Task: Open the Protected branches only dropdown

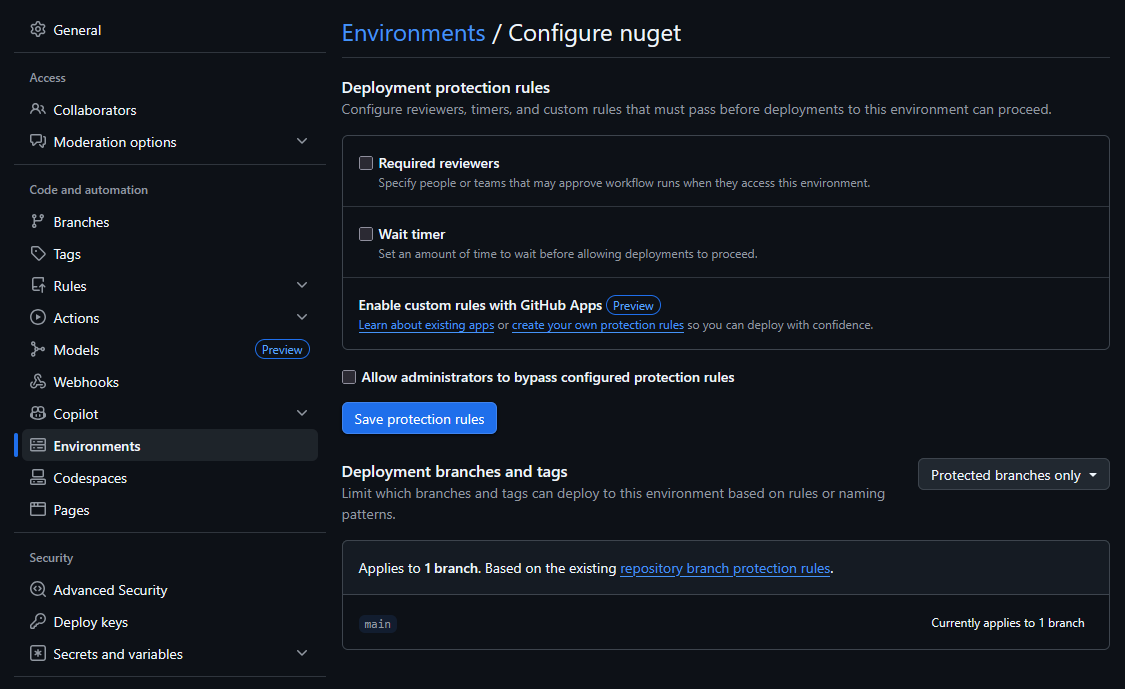Action: click(x=1013, y=474)
